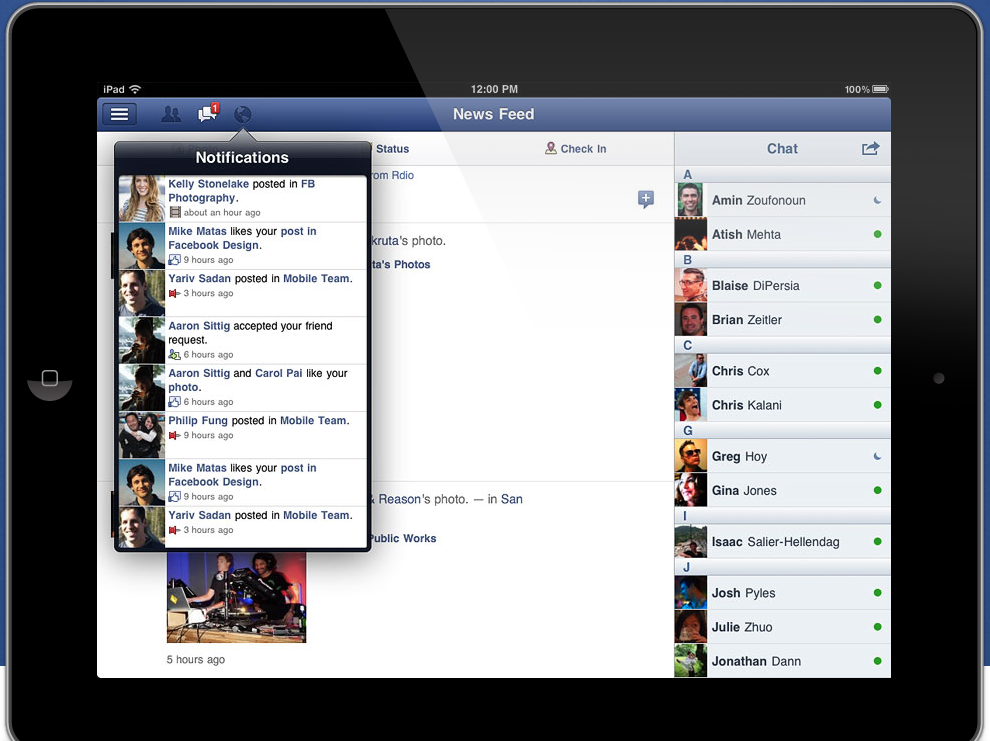The height and width of the screenshot is (741, 990).
Task: Close notifications via the globe icon
Action: point(242,114)
